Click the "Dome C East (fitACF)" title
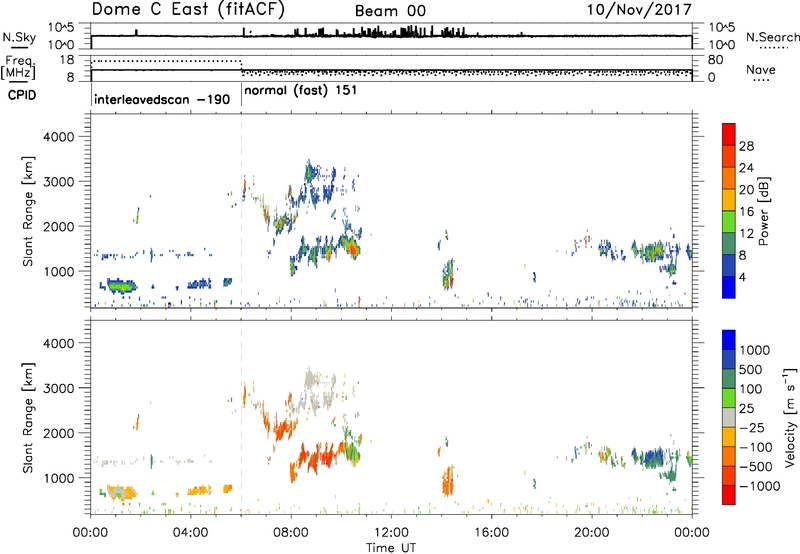This screenshot has width=800, height=554. tap(188, 10)
